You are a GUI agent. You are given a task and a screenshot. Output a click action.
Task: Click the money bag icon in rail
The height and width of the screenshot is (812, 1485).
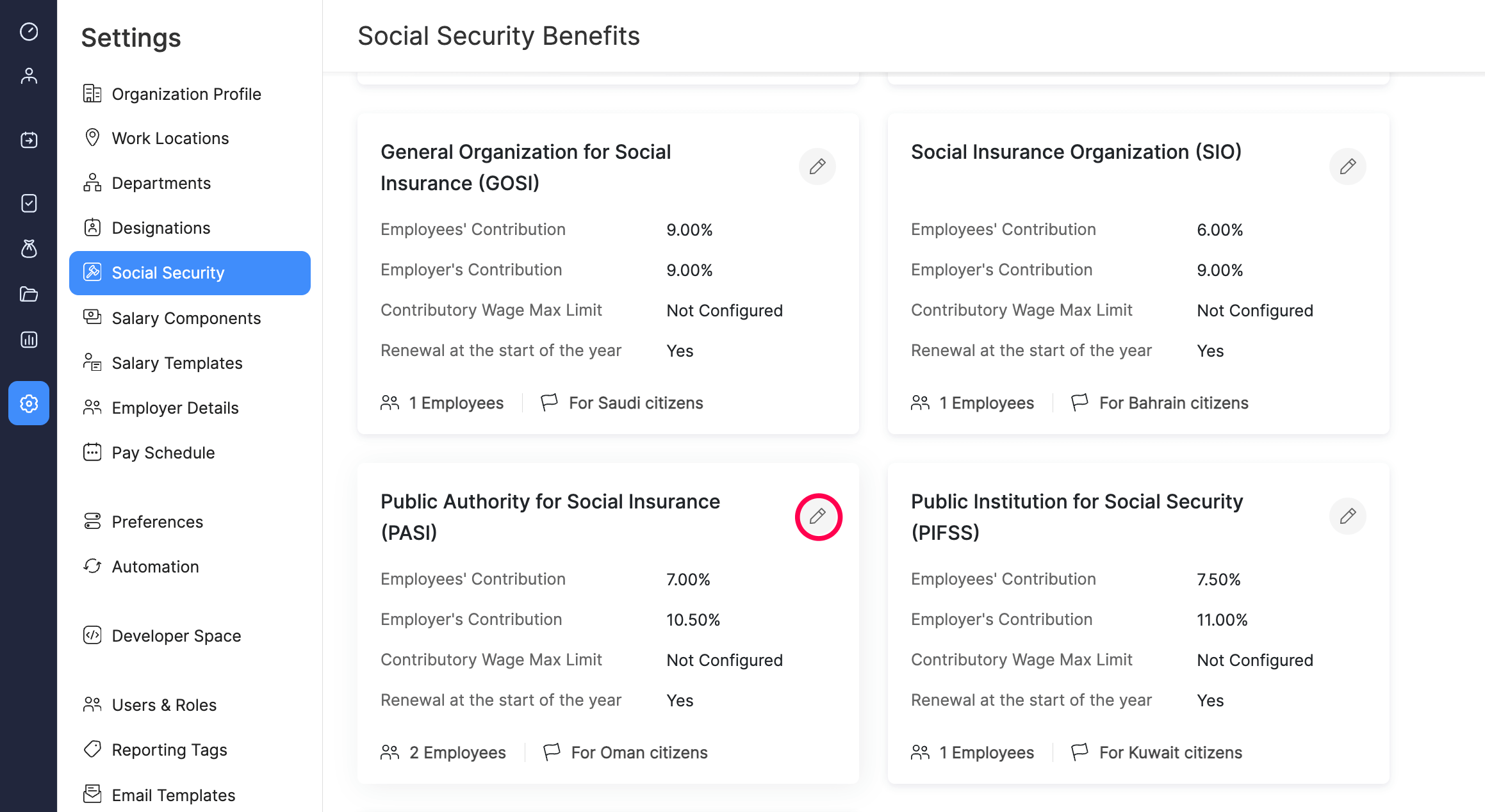pos(29,248)
